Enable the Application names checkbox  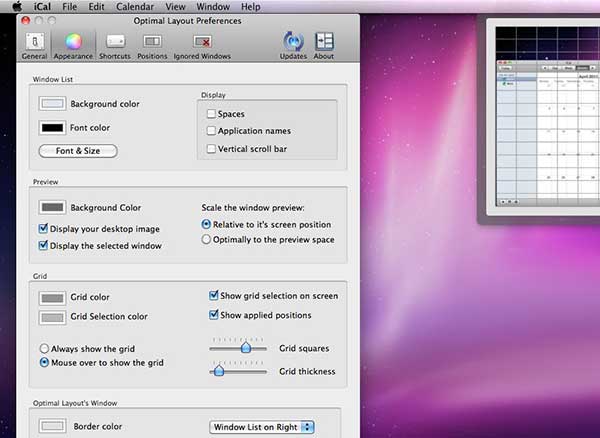211,131
